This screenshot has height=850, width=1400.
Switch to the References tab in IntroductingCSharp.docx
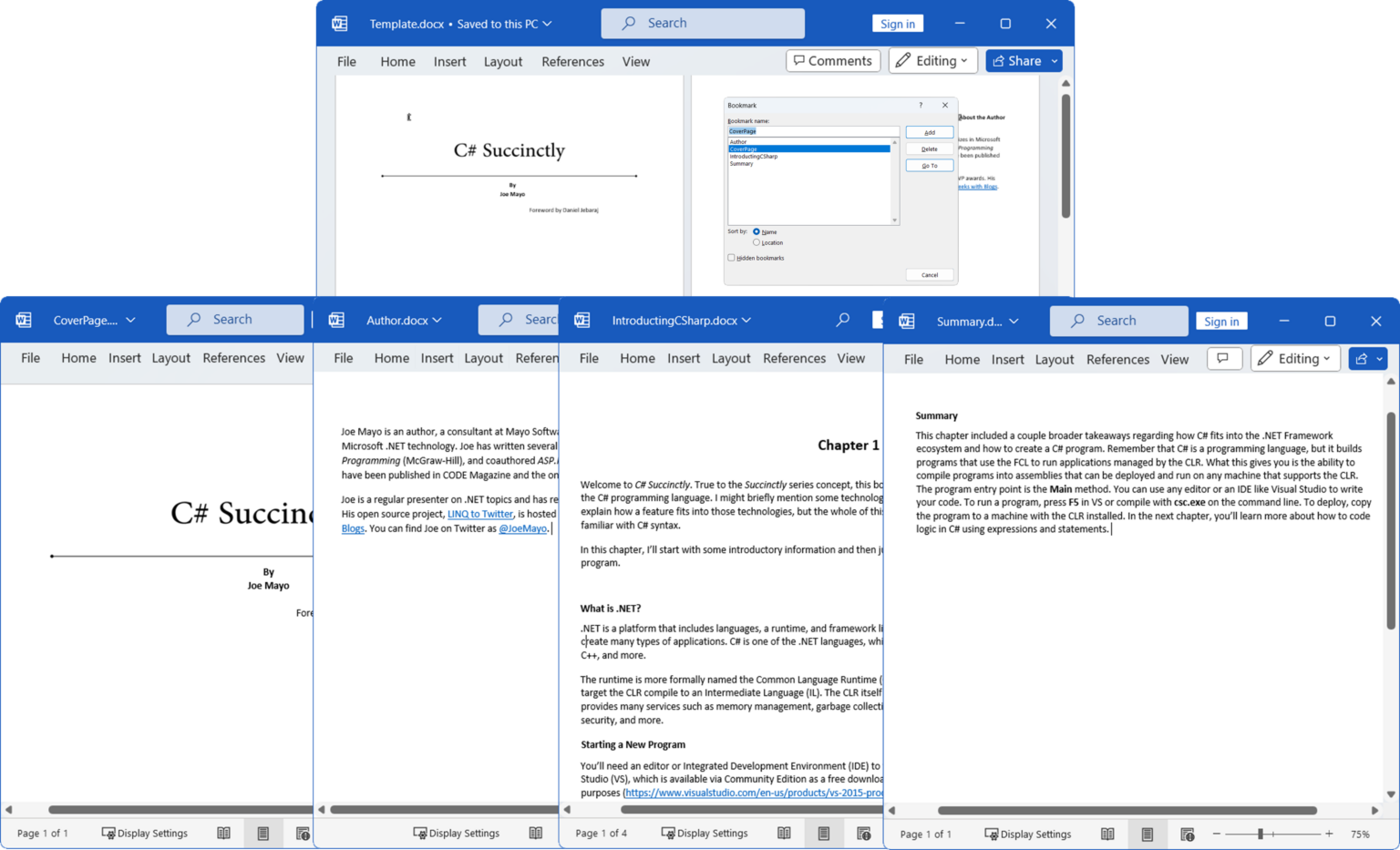793,357
